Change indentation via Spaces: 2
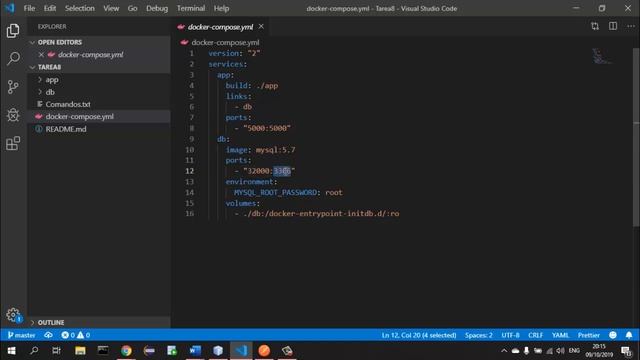Viewport: 640px width, 360px height. 479,335
